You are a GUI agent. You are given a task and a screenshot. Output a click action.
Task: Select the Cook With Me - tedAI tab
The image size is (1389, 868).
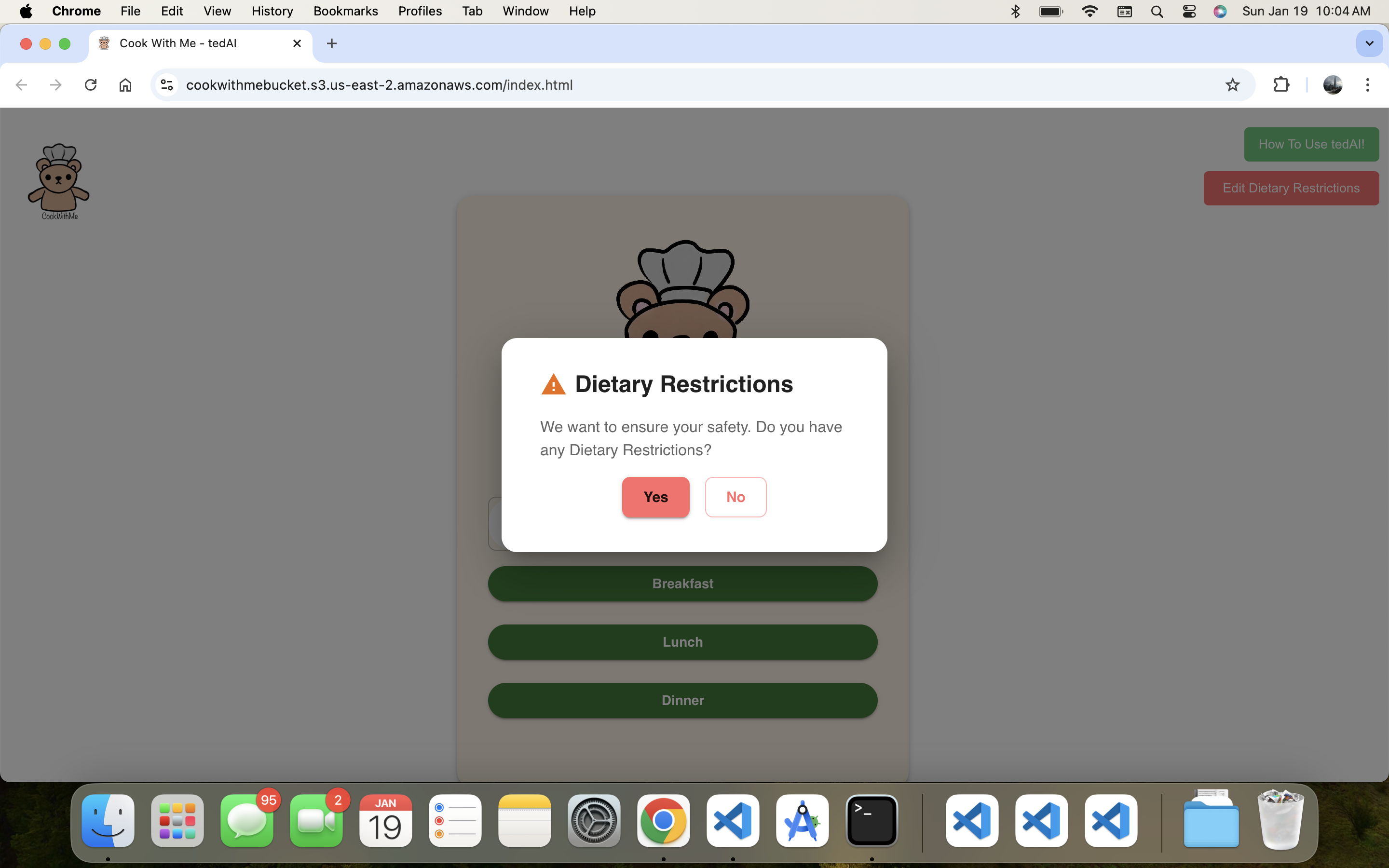[178, 43]
